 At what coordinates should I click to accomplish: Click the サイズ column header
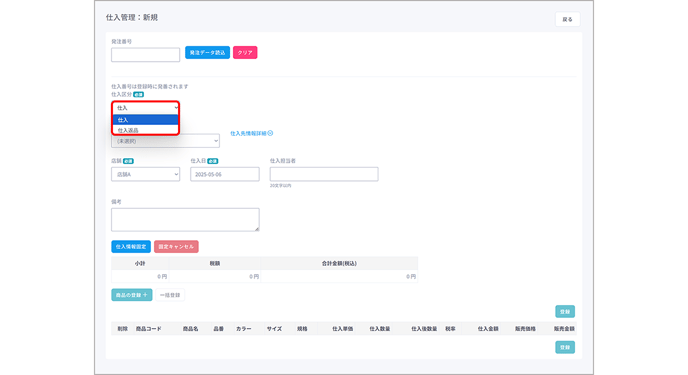[274, 329]
